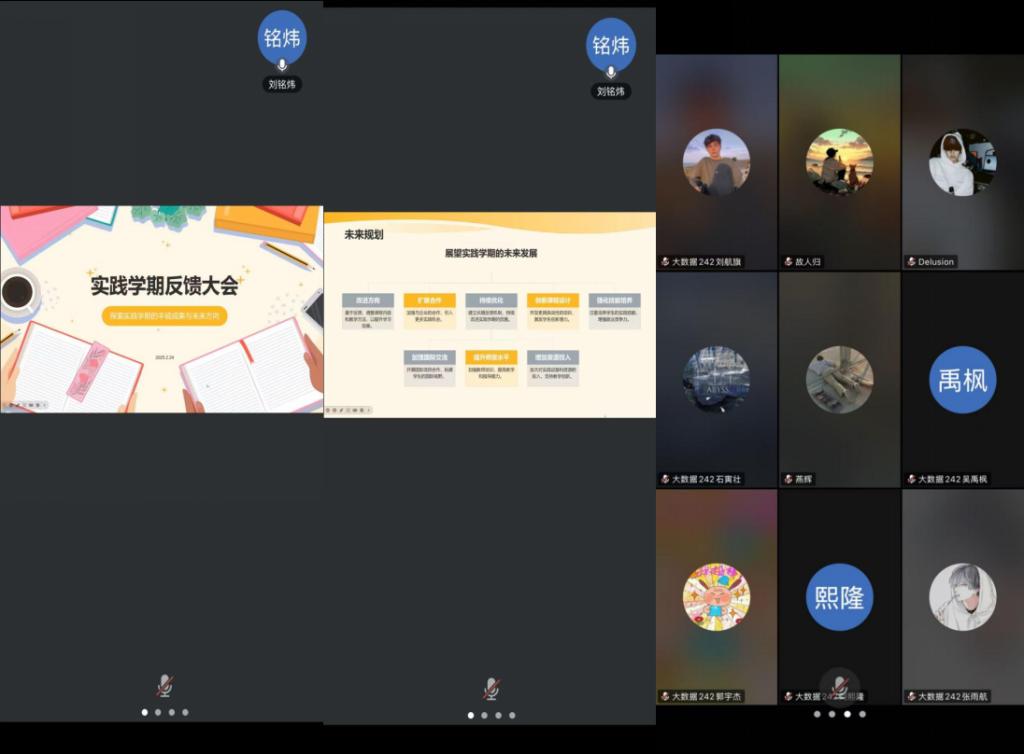The image size is (1024, 754).
Task: Unmute microphone in the left meeting panel
Action: click(164, 686)
